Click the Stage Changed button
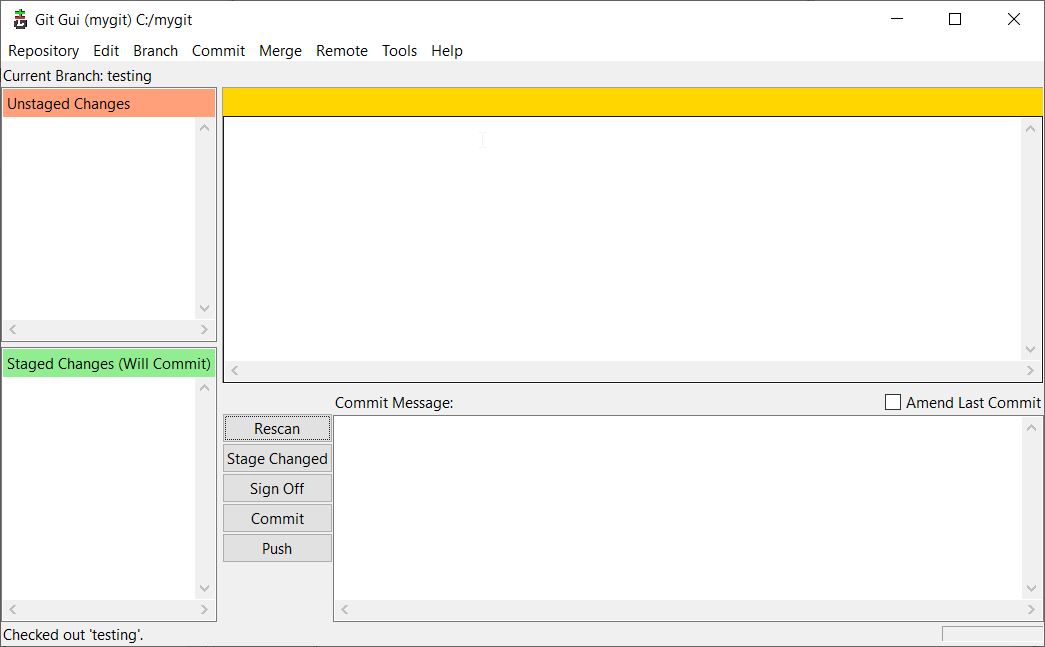The width and height of the screenshot is (1045, 647). pyautogui.click(x=277, y=459)
